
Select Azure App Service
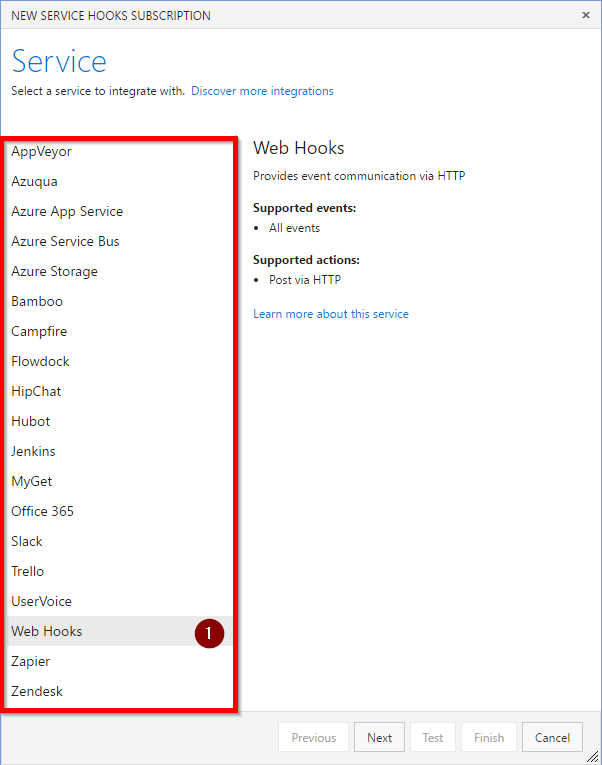[120, 211]
